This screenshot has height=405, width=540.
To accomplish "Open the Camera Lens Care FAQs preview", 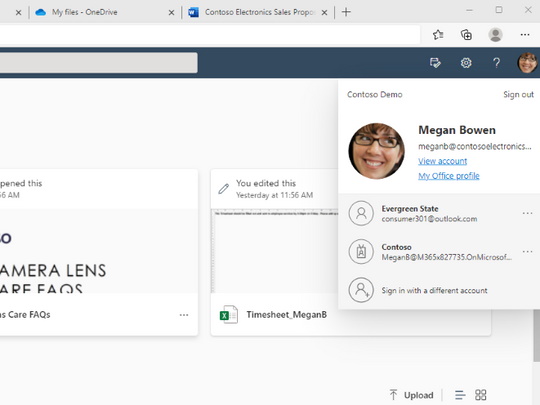I will tap(98, 251).
